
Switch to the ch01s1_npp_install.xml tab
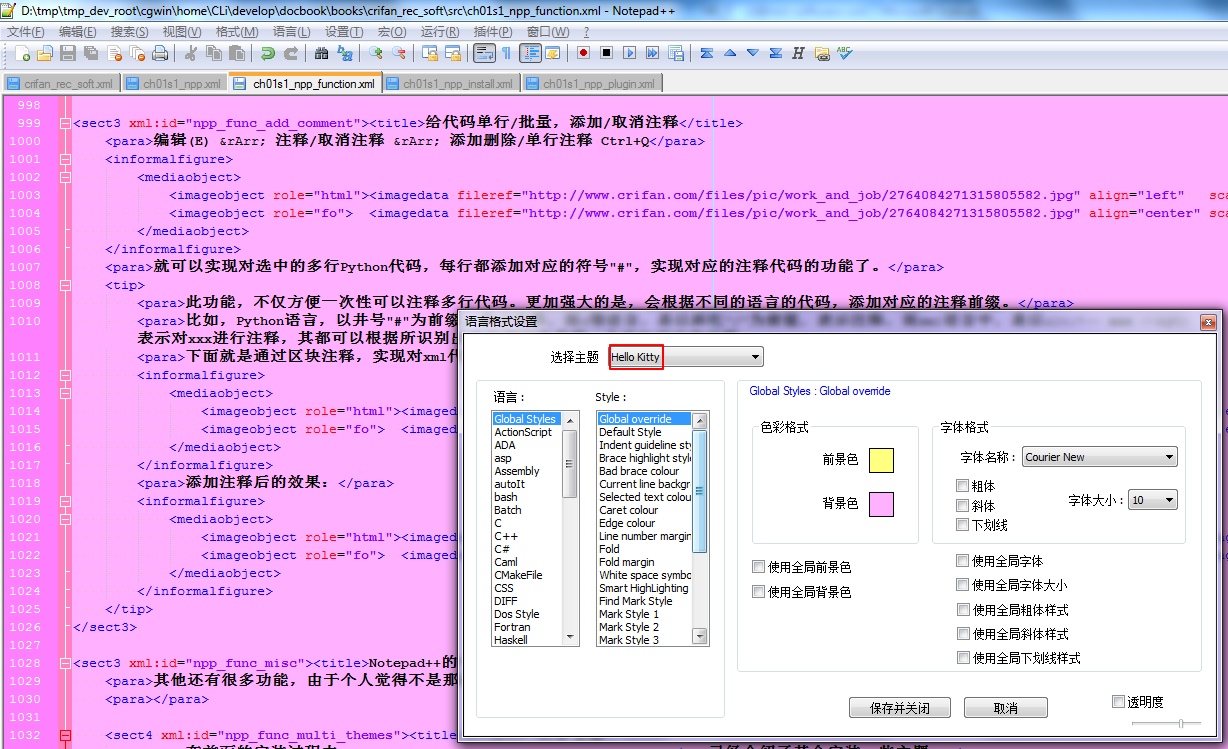[450, 84]
